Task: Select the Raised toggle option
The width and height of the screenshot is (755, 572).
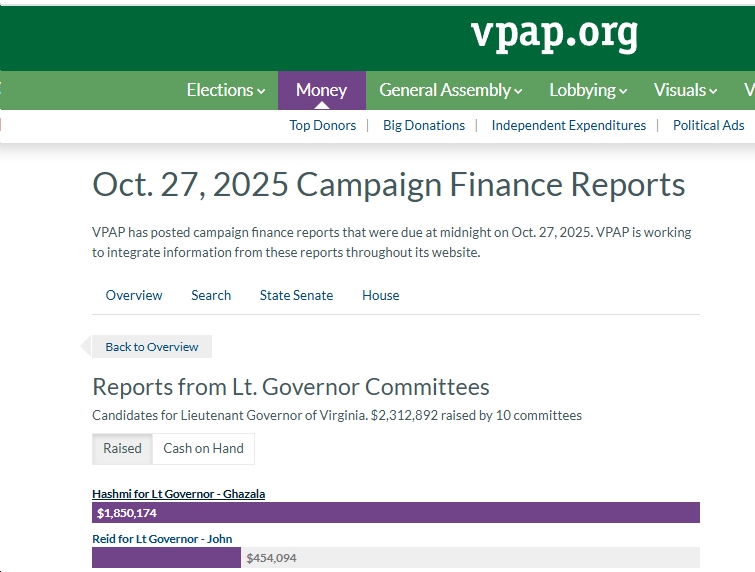Action: click(x=122, y=448)
